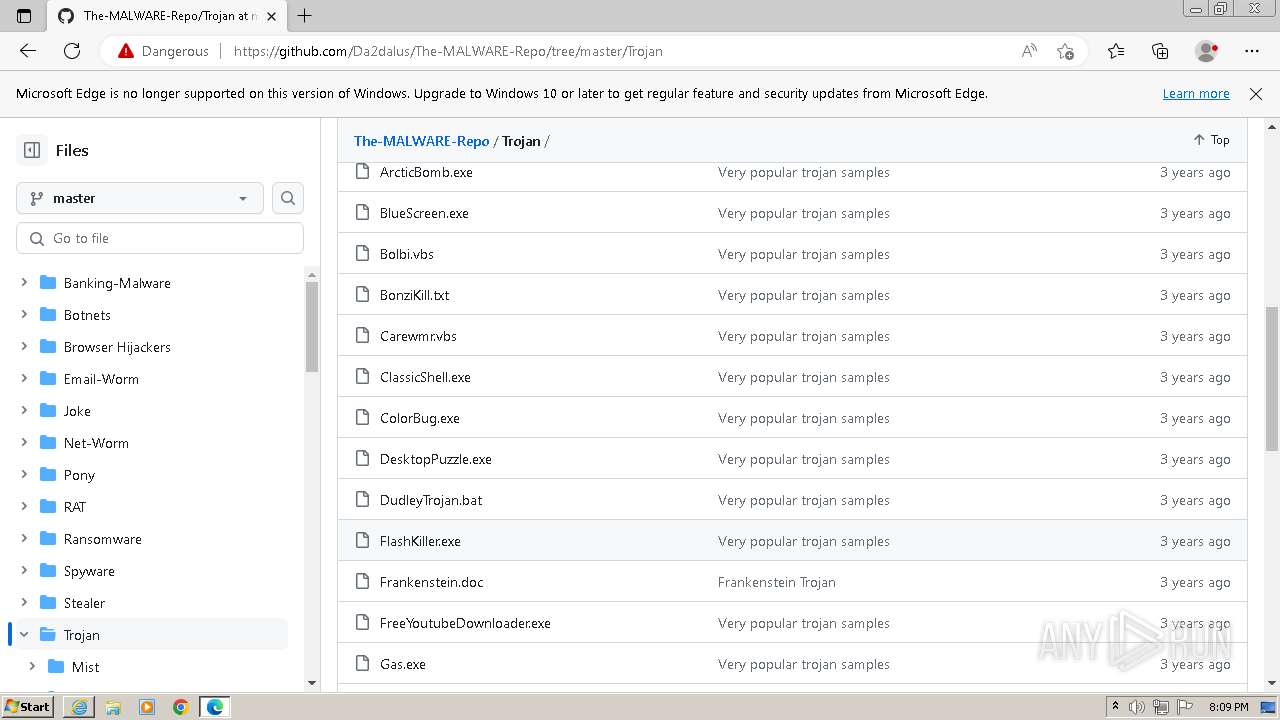Open Gas.exe file
The width and height of the screenshot is (1280, 720).
403,664
